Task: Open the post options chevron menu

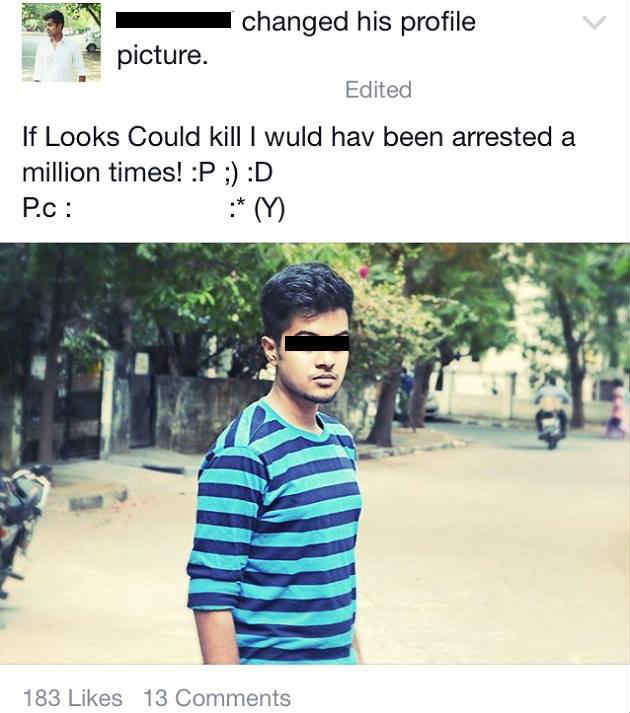Action: tap(594, 22)
